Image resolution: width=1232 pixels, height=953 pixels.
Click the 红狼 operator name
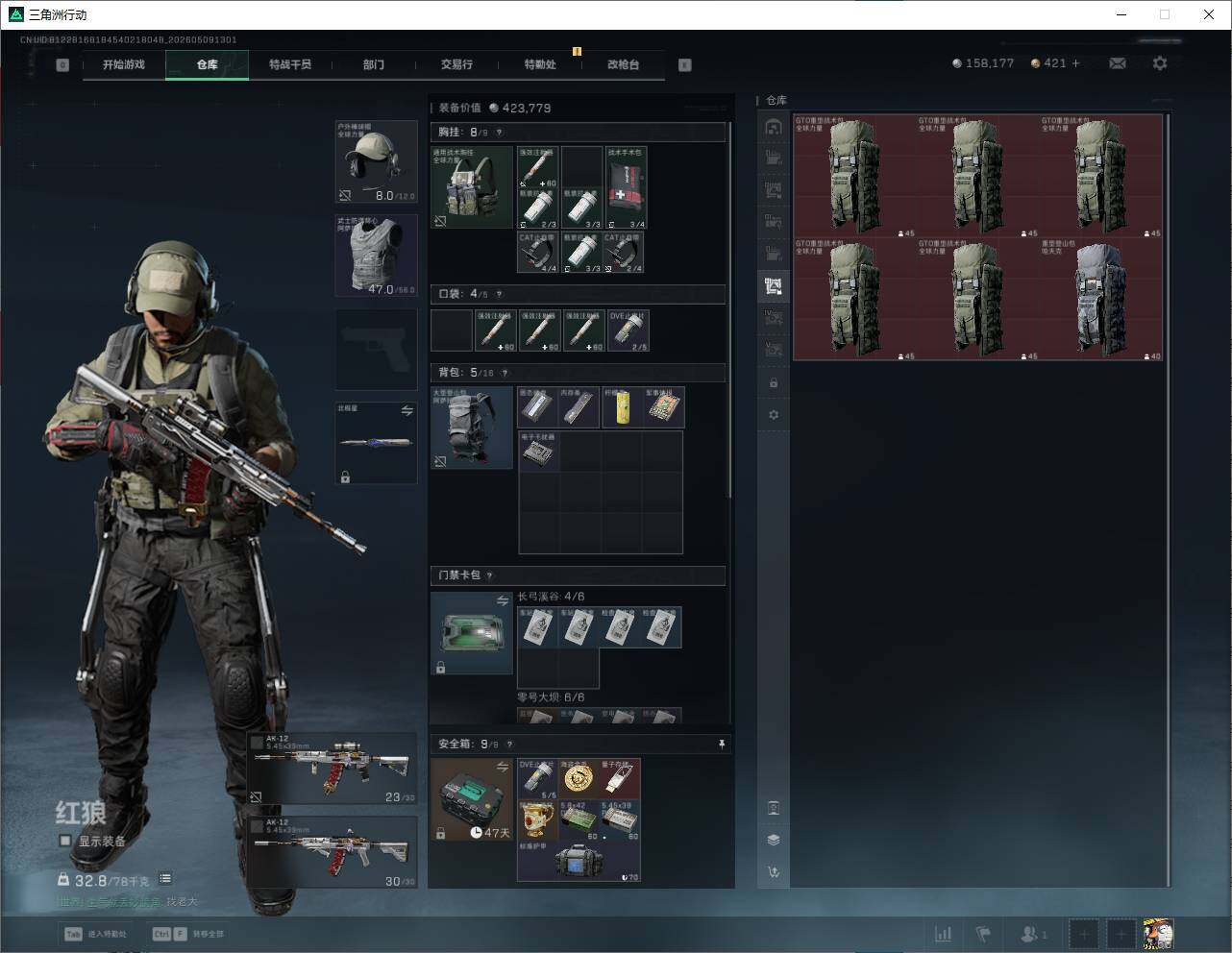click(81, 812)
